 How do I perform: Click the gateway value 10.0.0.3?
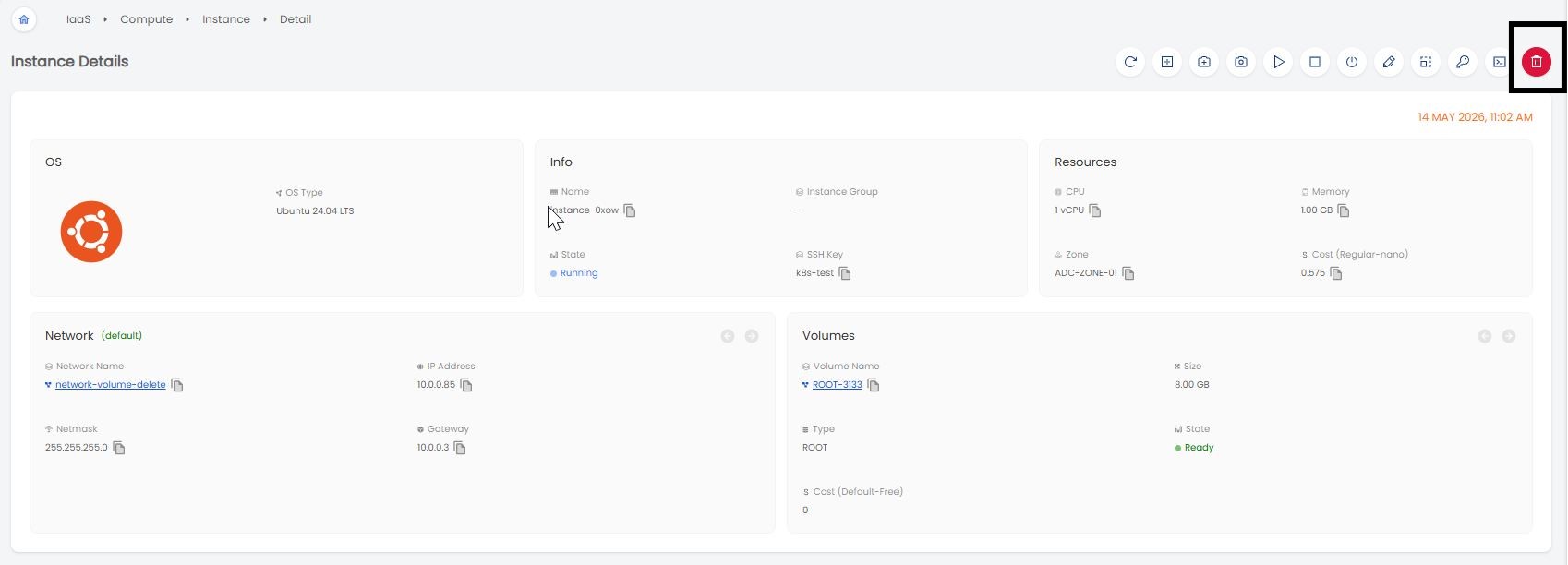[433, 448]
